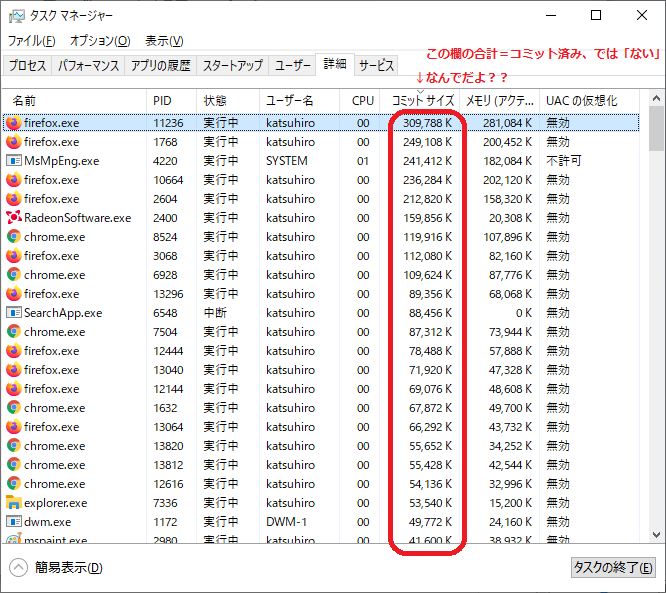This screenshot has width=666, height=593.
Task: Click firefox.exe icon for PID 1768
Action: coord(14,142)
